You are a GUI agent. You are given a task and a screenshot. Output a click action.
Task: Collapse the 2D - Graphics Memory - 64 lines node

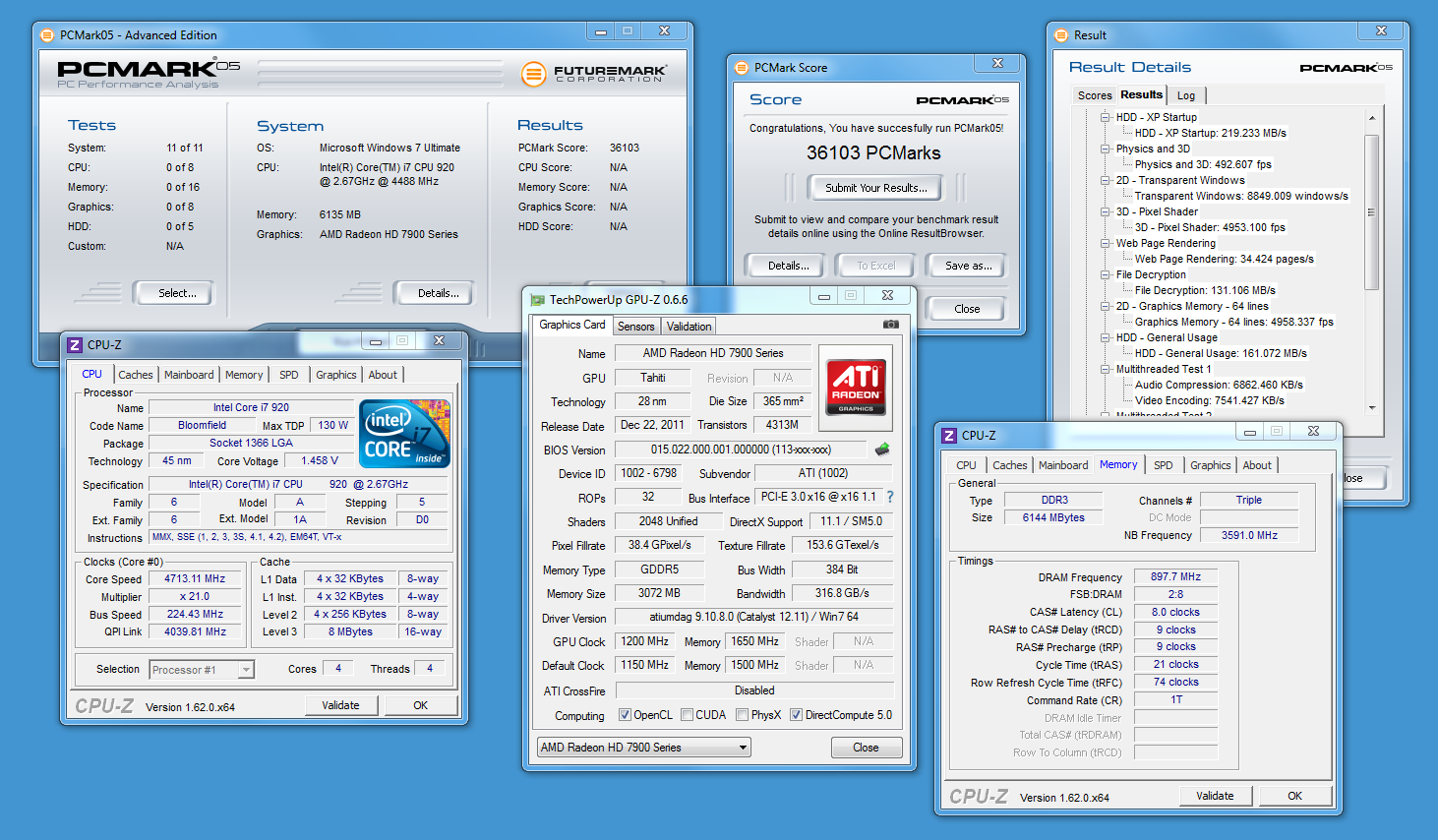[x=1105, y=306]
